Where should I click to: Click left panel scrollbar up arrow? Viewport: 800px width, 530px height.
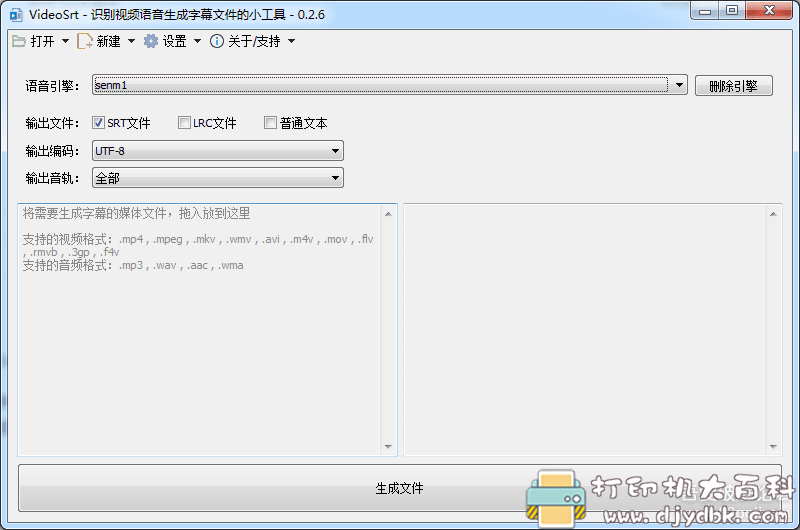point(388,214)
